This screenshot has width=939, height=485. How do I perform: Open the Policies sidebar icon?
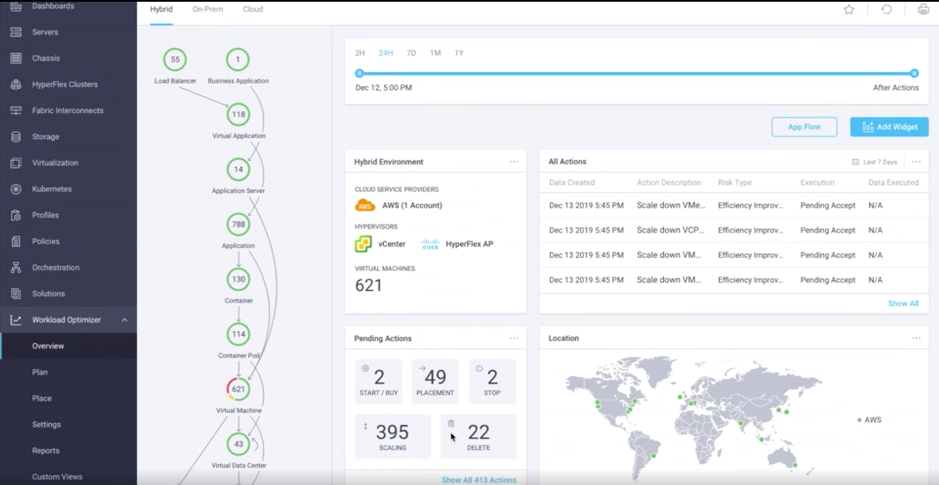tap(16, 241)
